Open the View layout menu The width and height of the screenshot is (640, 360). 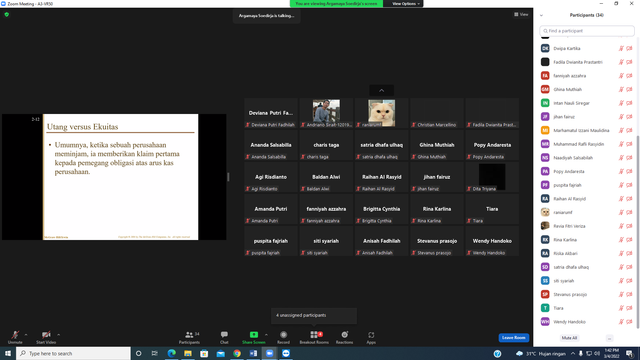521,14
